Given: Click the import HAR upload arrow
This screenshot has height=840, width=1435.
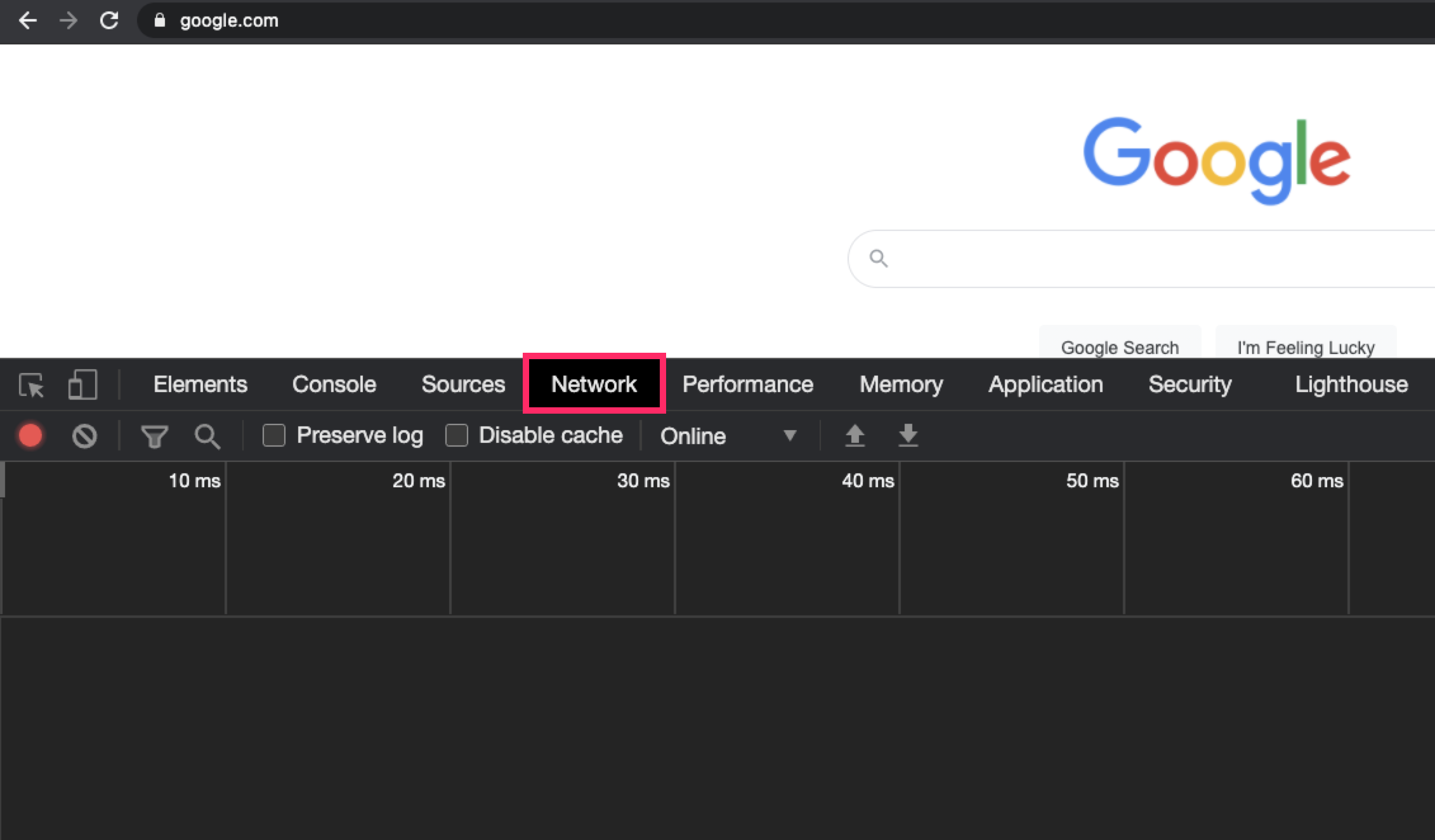Looking at the screenshot, I should pos(855,435).
